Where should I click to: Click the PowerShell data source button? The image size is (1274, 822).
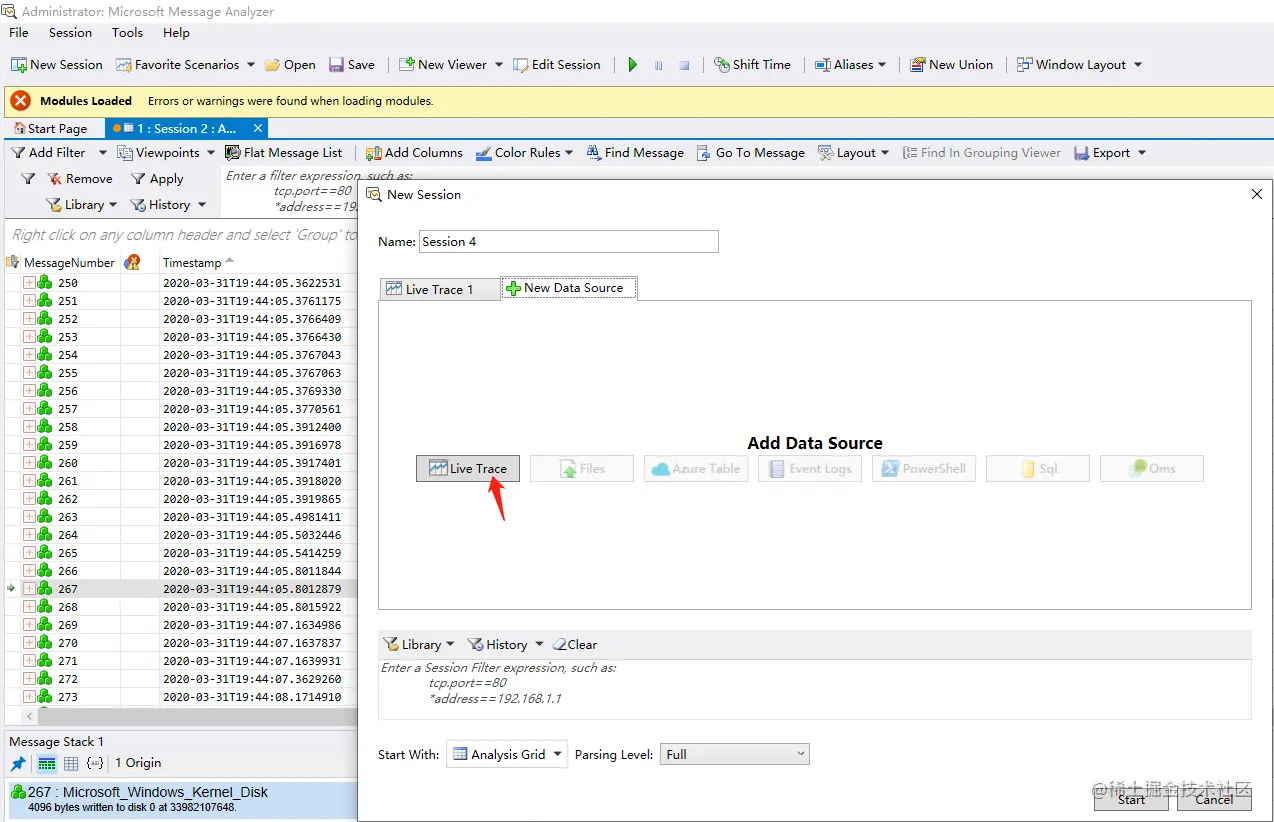[x=924, y=468]
